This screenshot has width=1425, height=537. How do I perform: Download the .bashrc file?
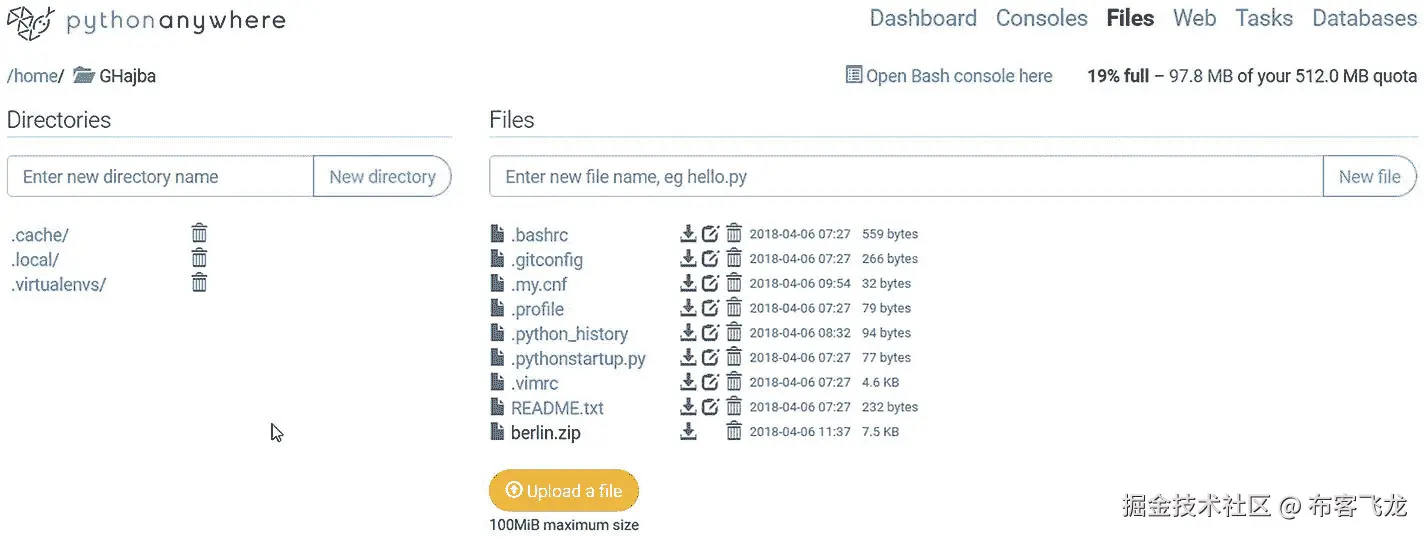[688, 234]
